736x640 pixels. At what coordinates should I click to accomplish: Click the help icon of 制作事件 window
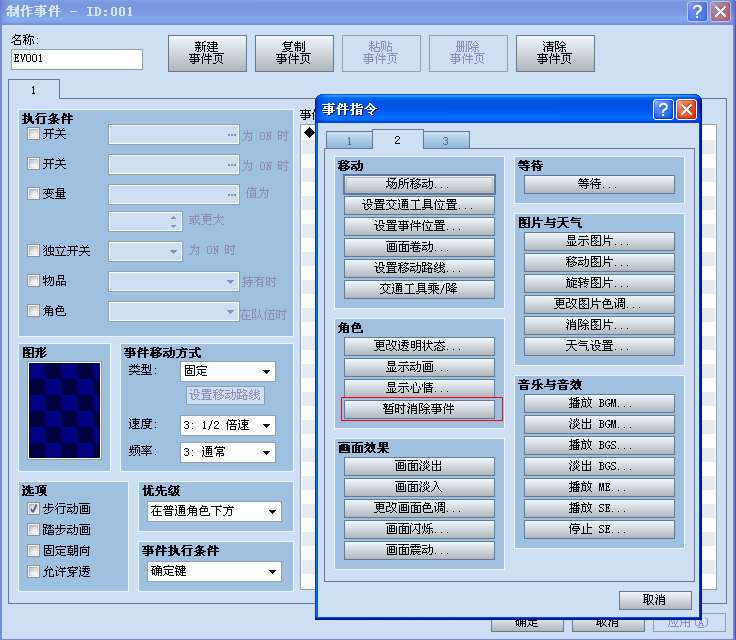(697, 11)
